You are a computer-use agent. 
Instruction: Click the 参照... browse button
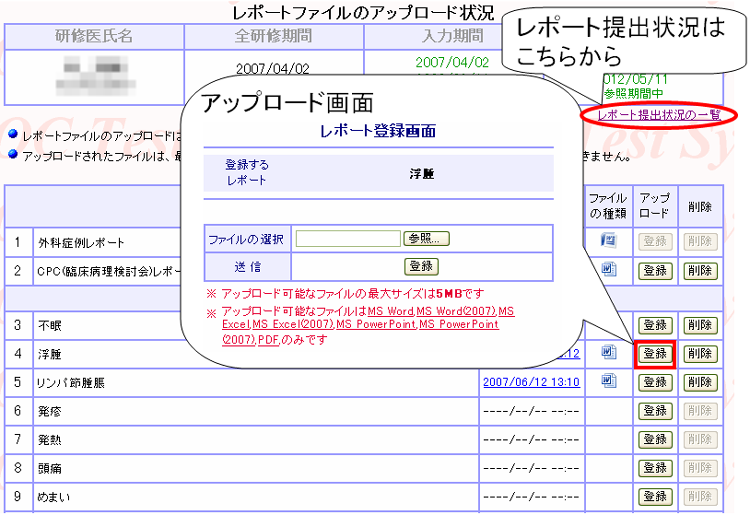427,239
